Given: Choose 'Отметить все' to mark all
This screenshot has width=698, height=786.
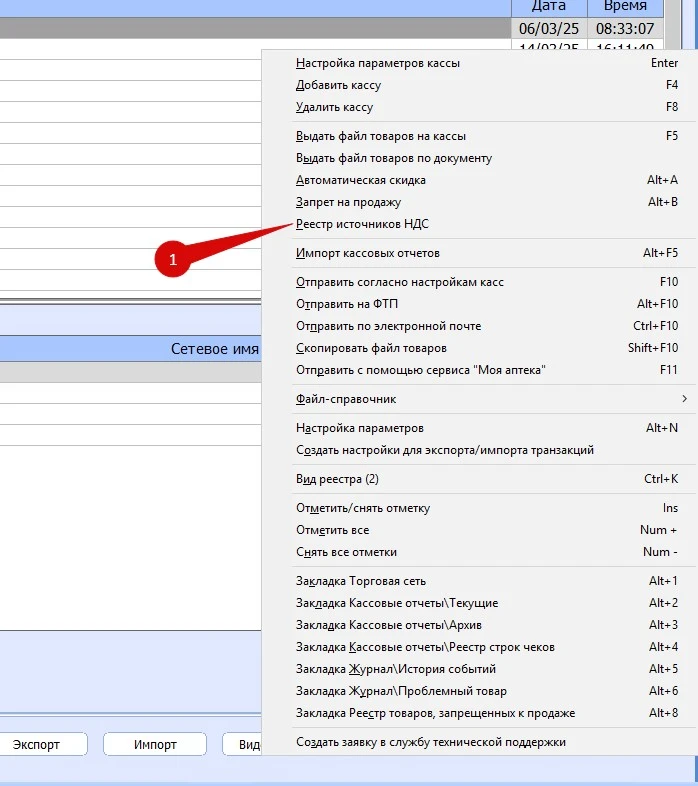Looking at the screenshot, I should click(x=332, y=530).
